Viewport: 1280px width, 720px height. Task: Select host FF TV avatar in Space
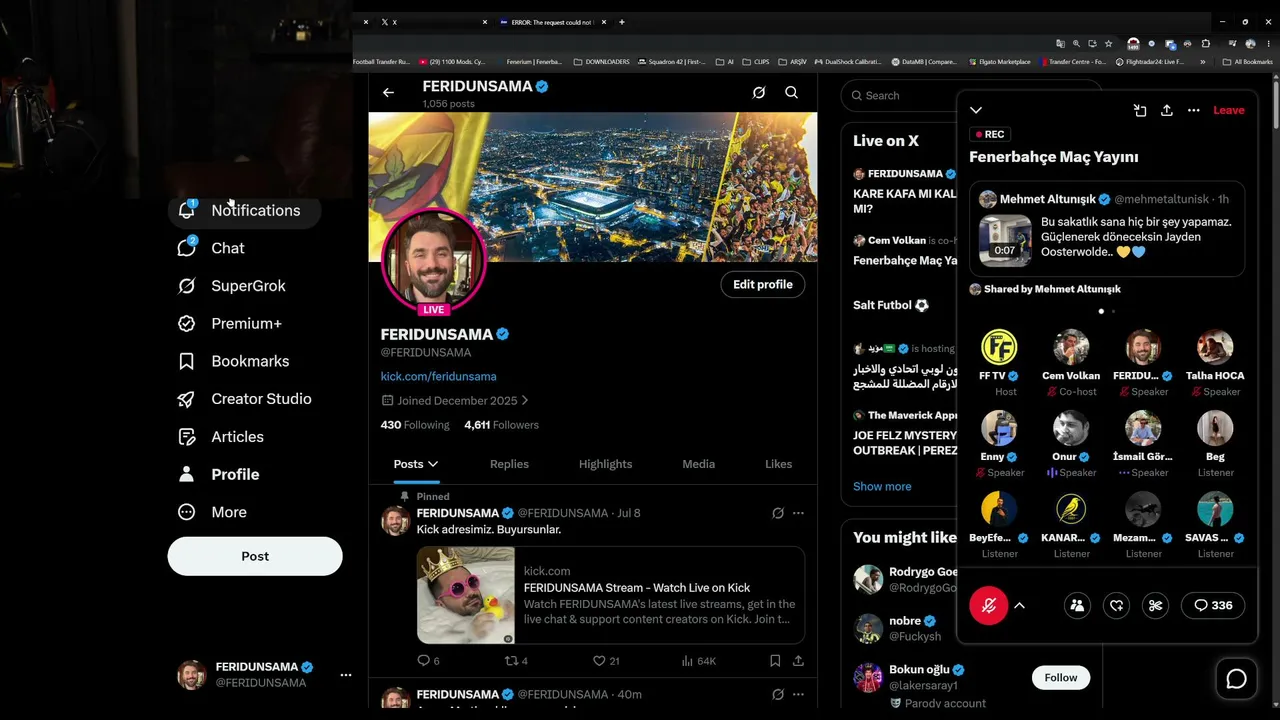point(999,347)
